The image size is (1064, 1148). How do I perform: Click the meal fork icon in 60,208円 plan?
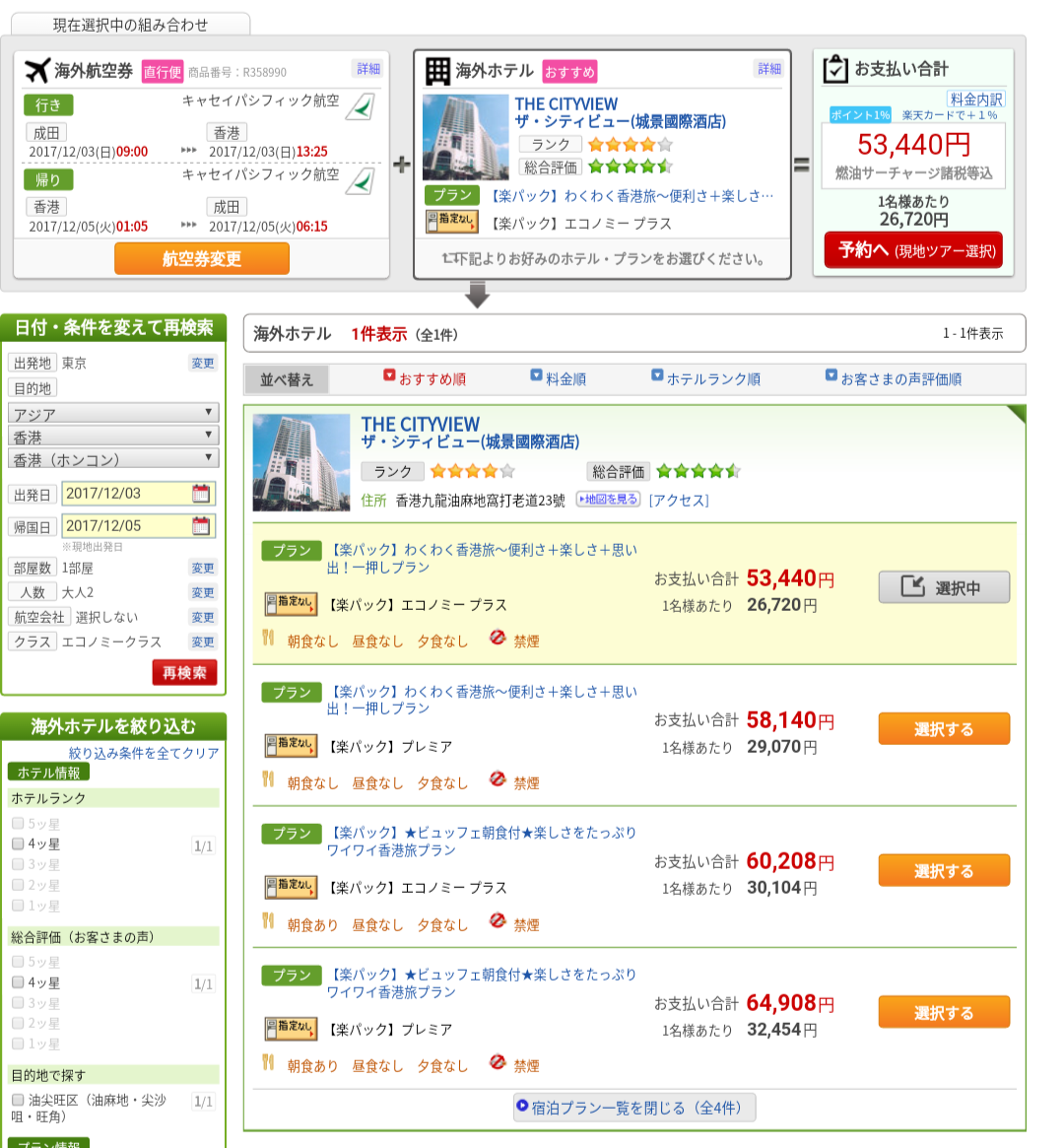pos(268,921)
